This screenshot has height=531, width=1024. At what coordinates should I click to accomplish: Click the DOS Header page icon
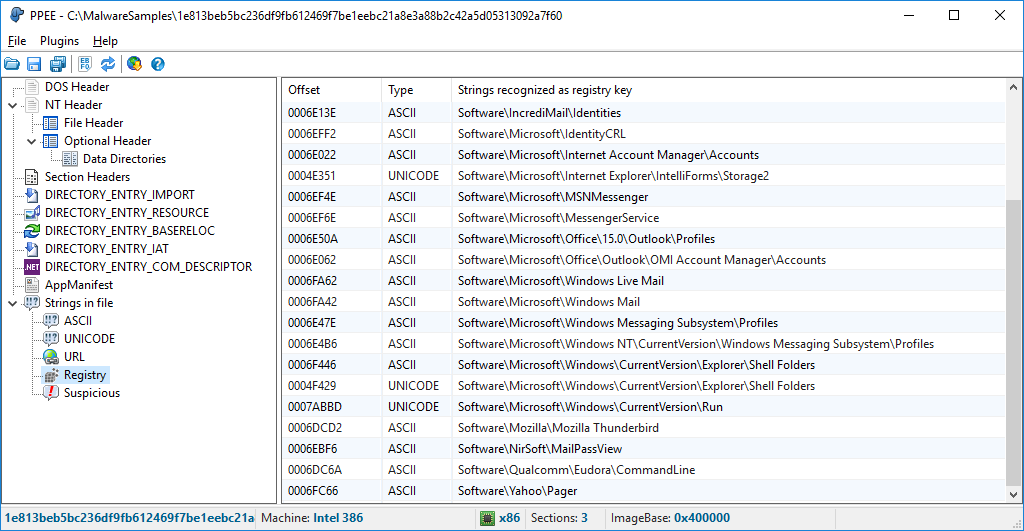[x=31, y=87]
